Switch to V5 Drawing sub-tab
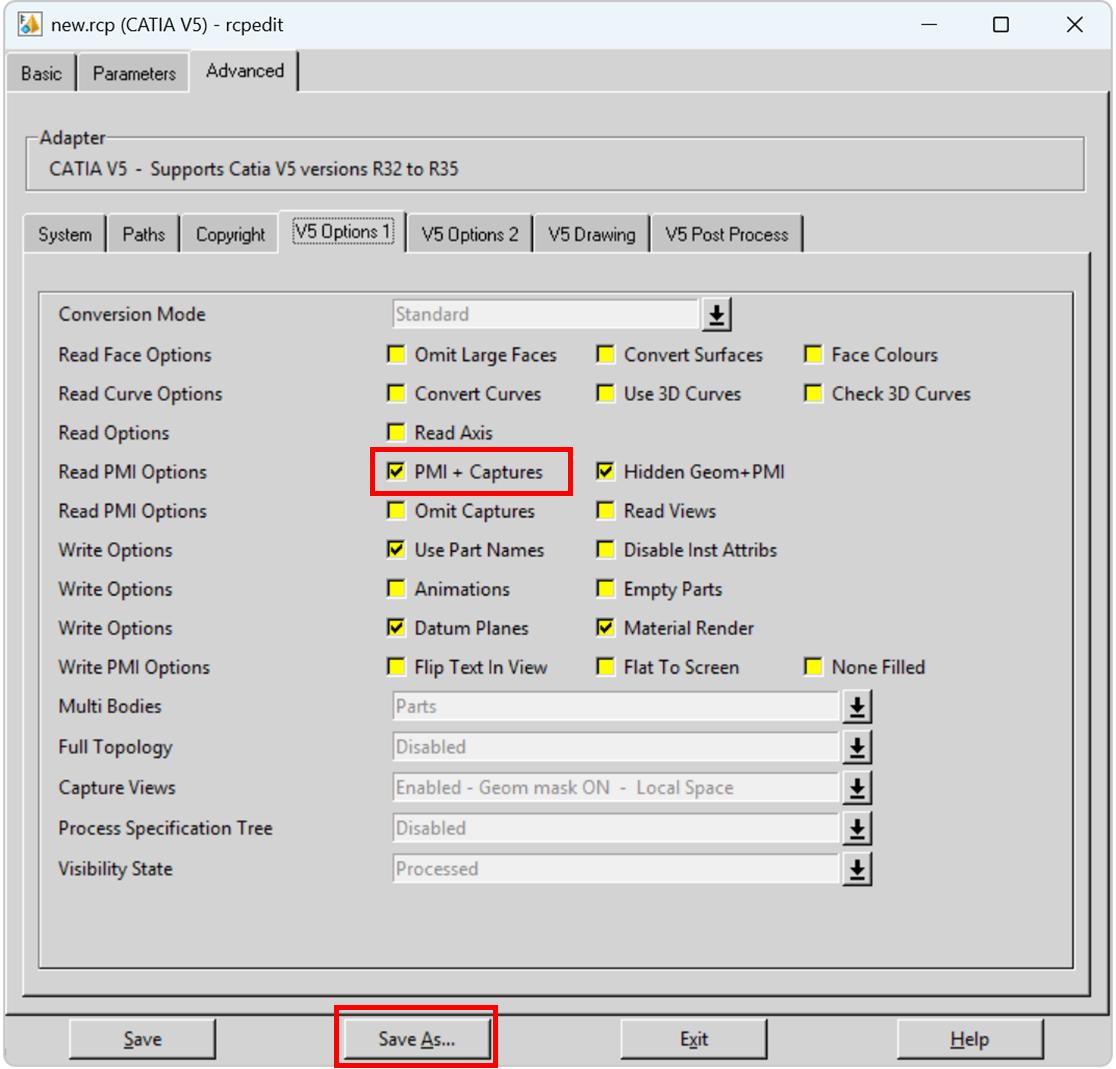Viewport: 1116px width, 1069px height. tap(591, 234)
